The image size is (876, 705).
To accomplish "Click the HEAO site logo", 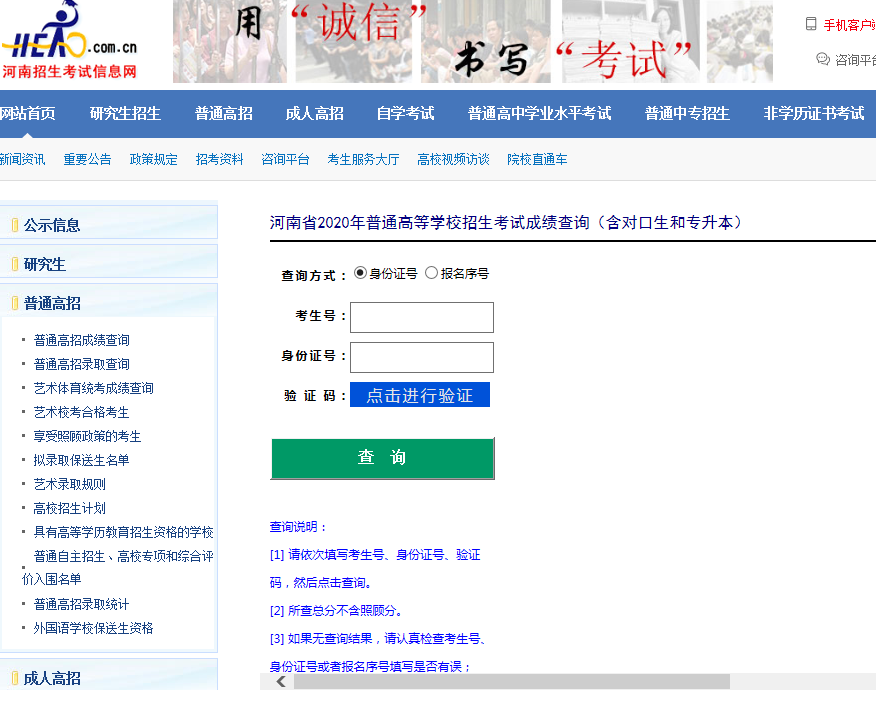I will [70, 42].
